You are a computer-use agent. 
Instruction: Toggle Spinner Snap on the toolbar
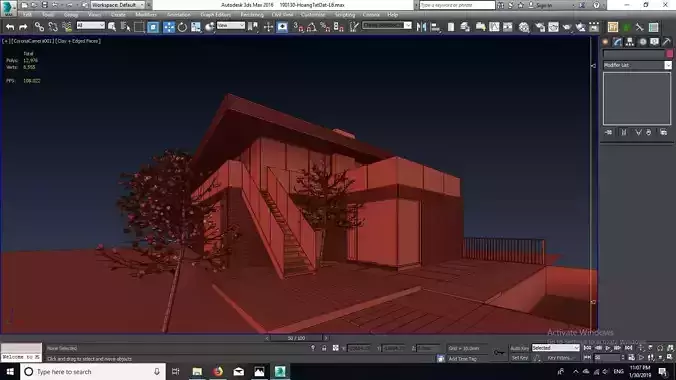[x=339, y=27]
